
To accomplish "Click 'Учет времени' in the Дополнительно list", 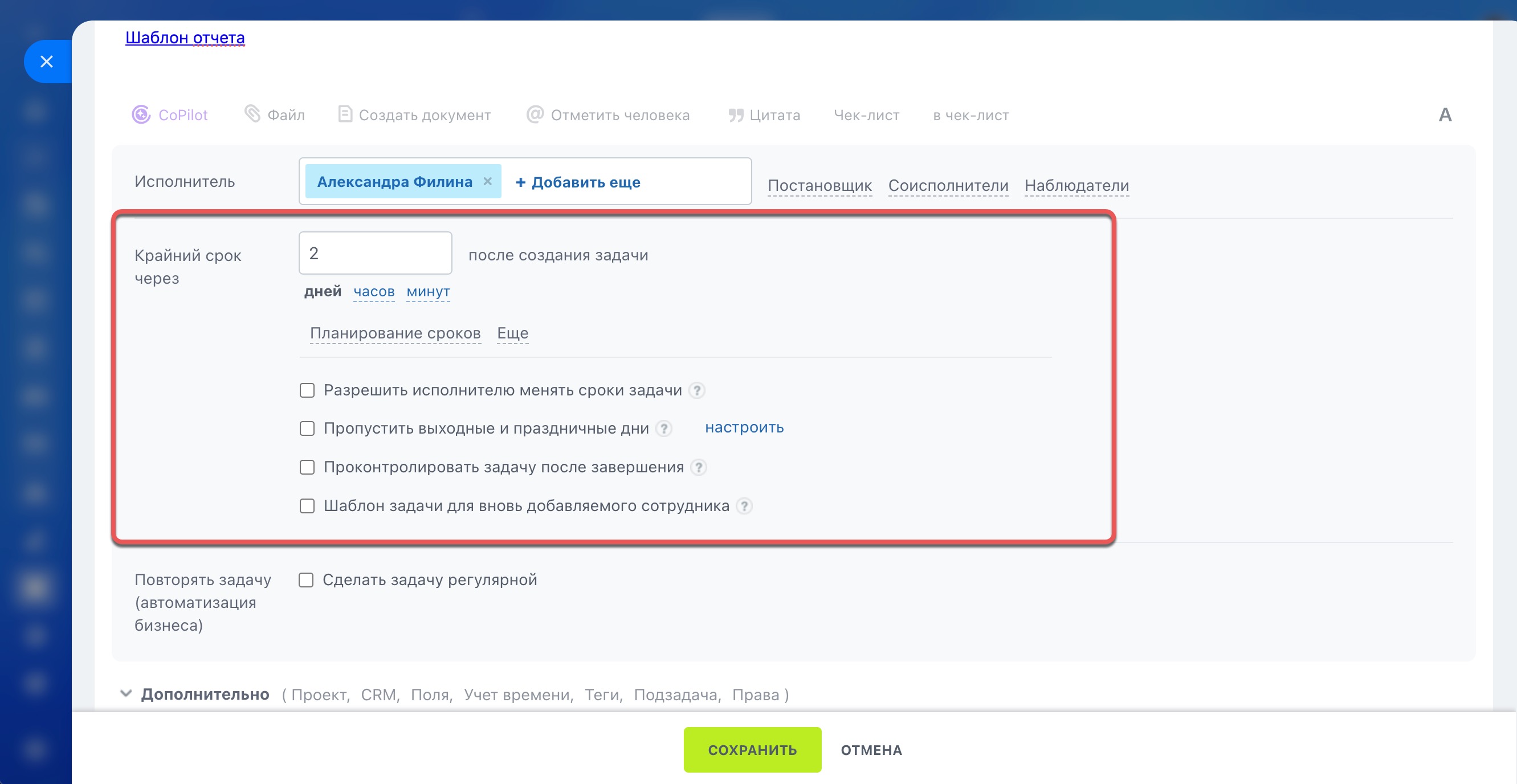I will pyautogui.click(x=516, y=695).
